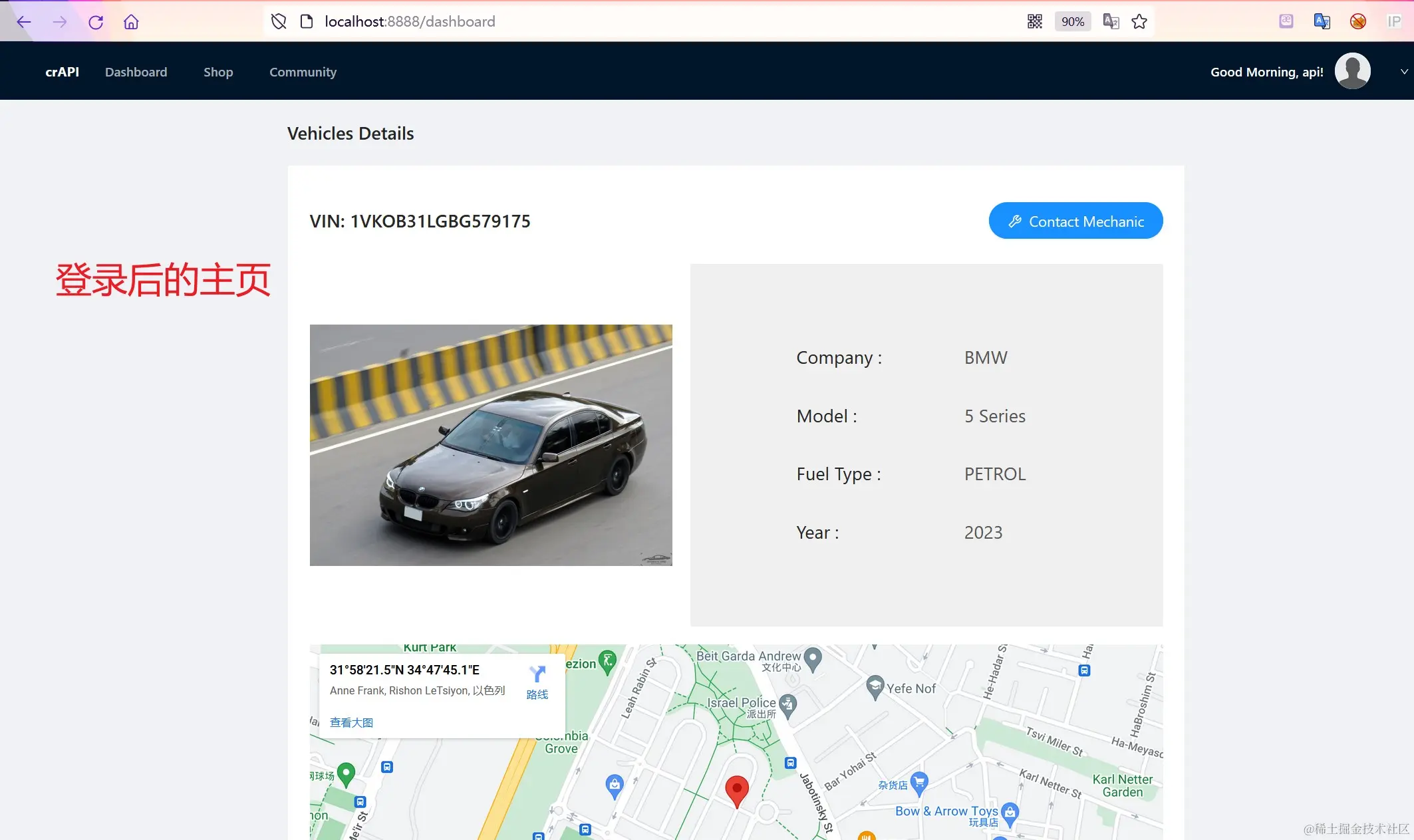The image size is (1414, 840).
Task: Click the user avatar profile picture
Action: 1352,71
